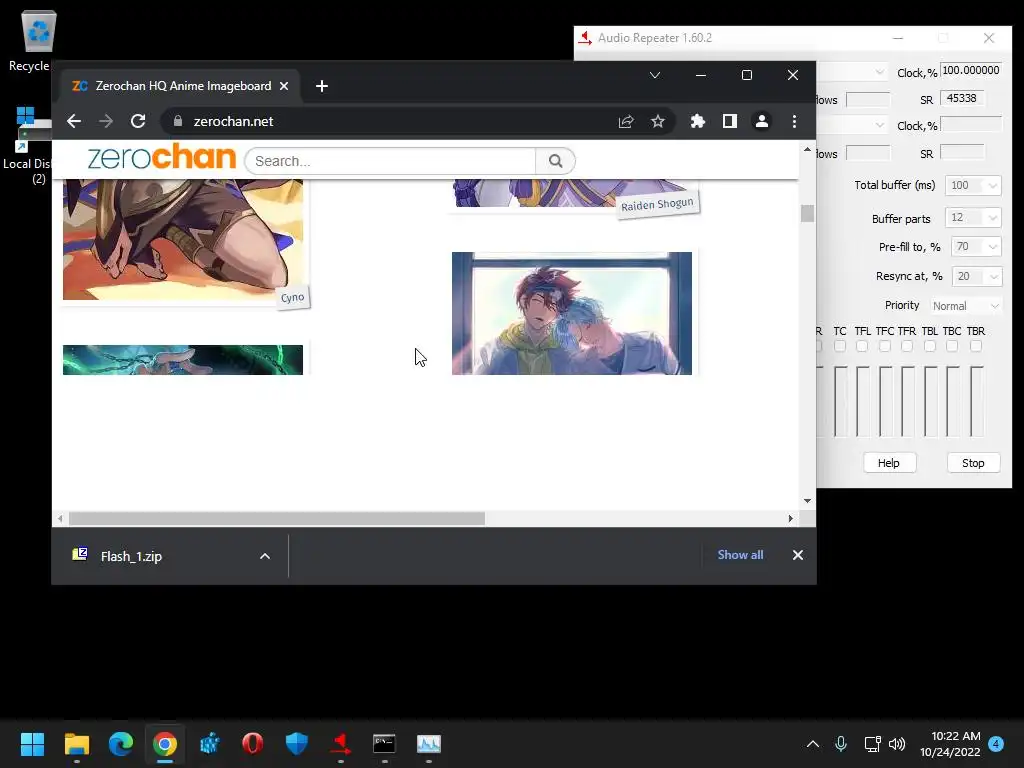Image resolution: width=1024 pixels, height=768 pixels.
Task: Reload the zerochan.net page
Action: click(138, 121)
